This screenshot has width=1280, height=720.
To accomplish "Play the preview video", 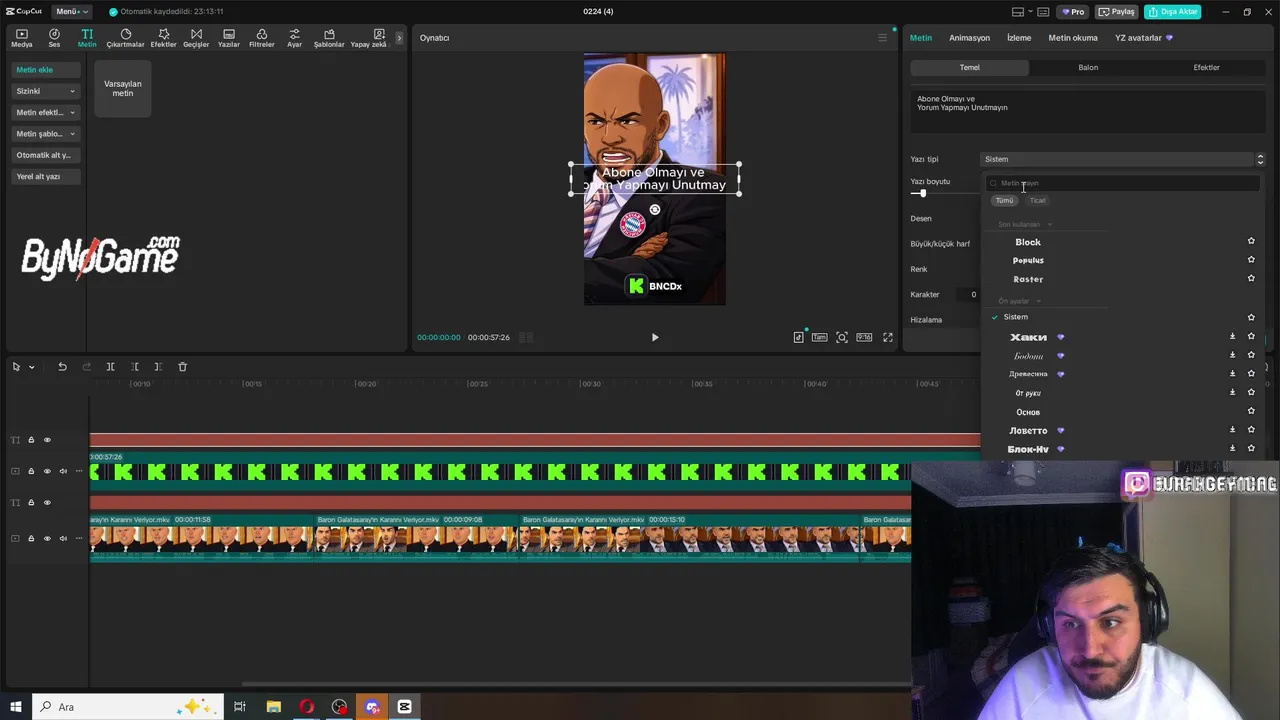I will tap(655, 337).
